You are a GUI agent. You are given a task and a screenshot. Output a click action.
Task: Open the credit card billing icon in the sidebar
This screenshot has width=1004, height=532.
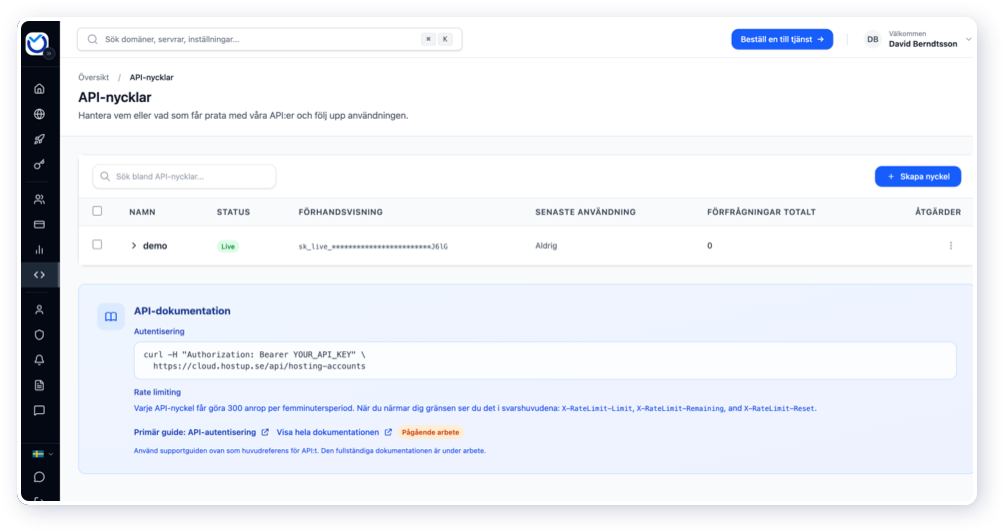pyautogui.click(x=39, y=225)
